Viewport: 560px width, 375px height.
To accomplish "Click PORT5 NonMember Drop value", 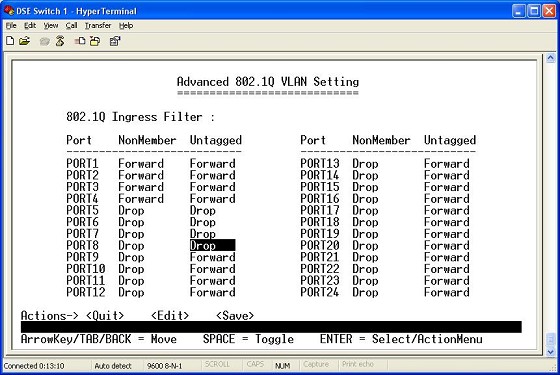I will [131, 210].
